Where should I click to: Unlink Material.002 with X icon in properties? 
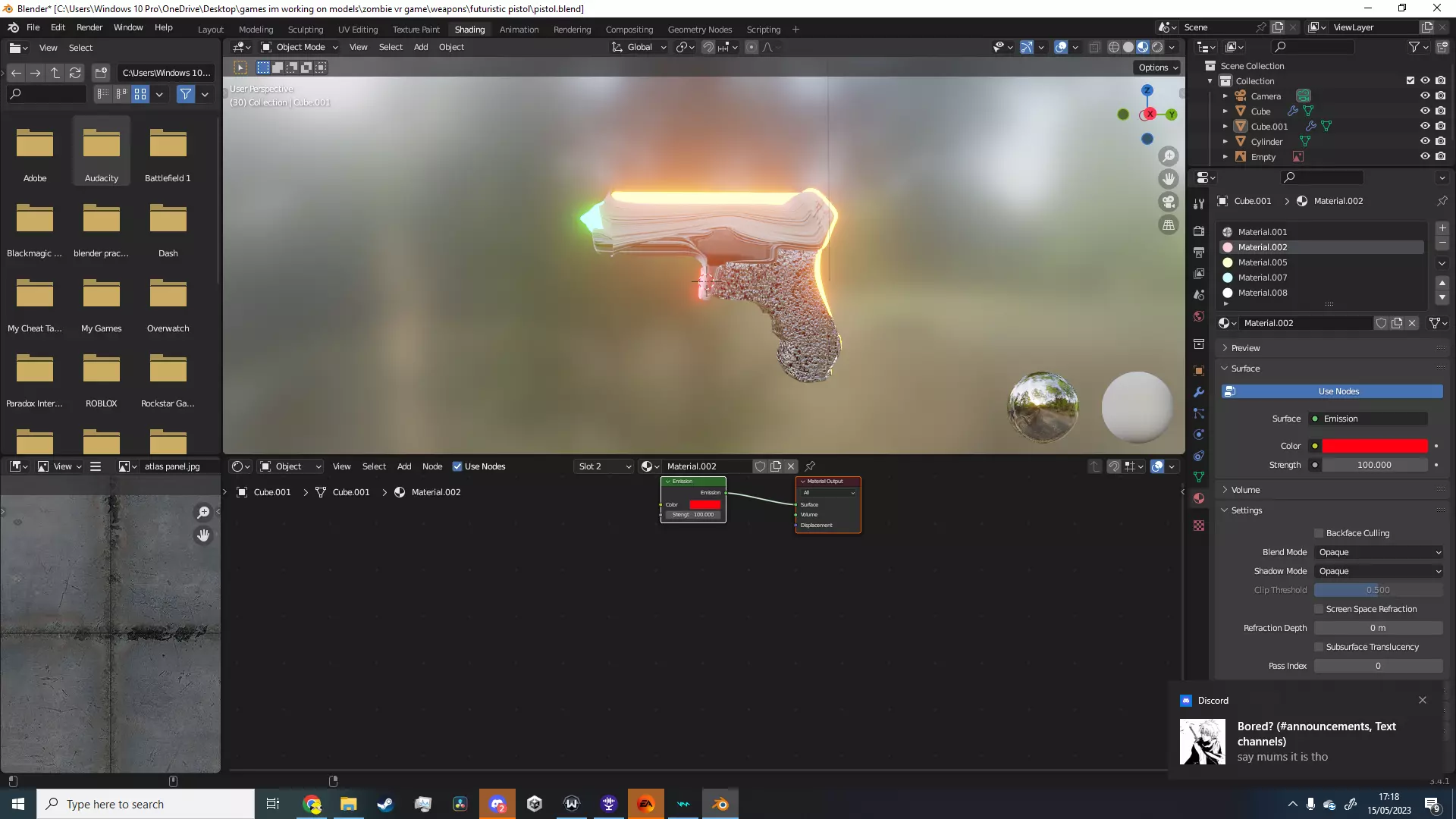pos(1412,323)
